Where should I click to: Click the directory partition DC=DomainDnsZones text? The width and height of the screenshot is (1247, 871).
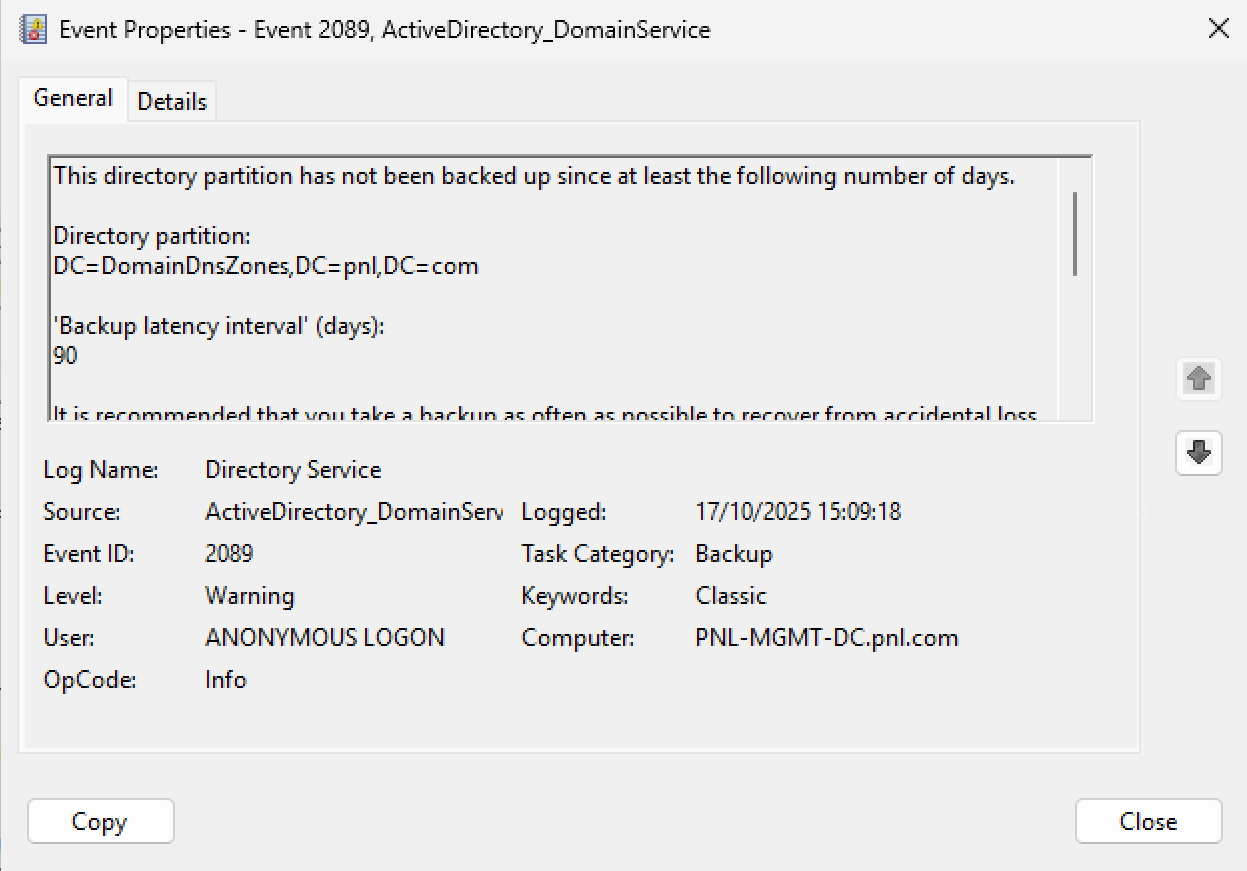(266, 267)
